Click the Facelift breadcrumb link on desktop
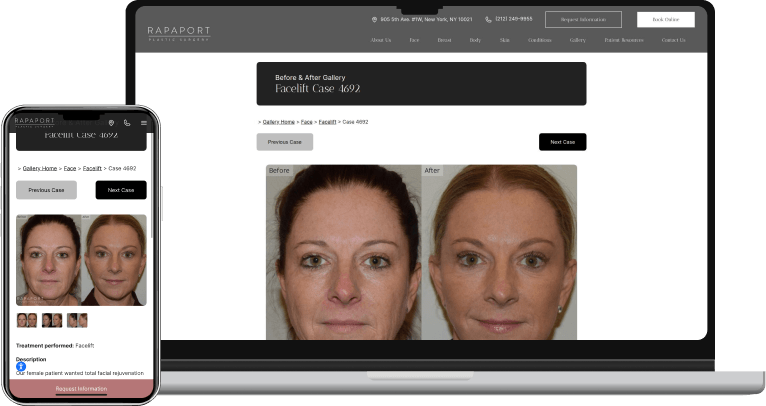 pyautogui.click(x=327, y=122)
